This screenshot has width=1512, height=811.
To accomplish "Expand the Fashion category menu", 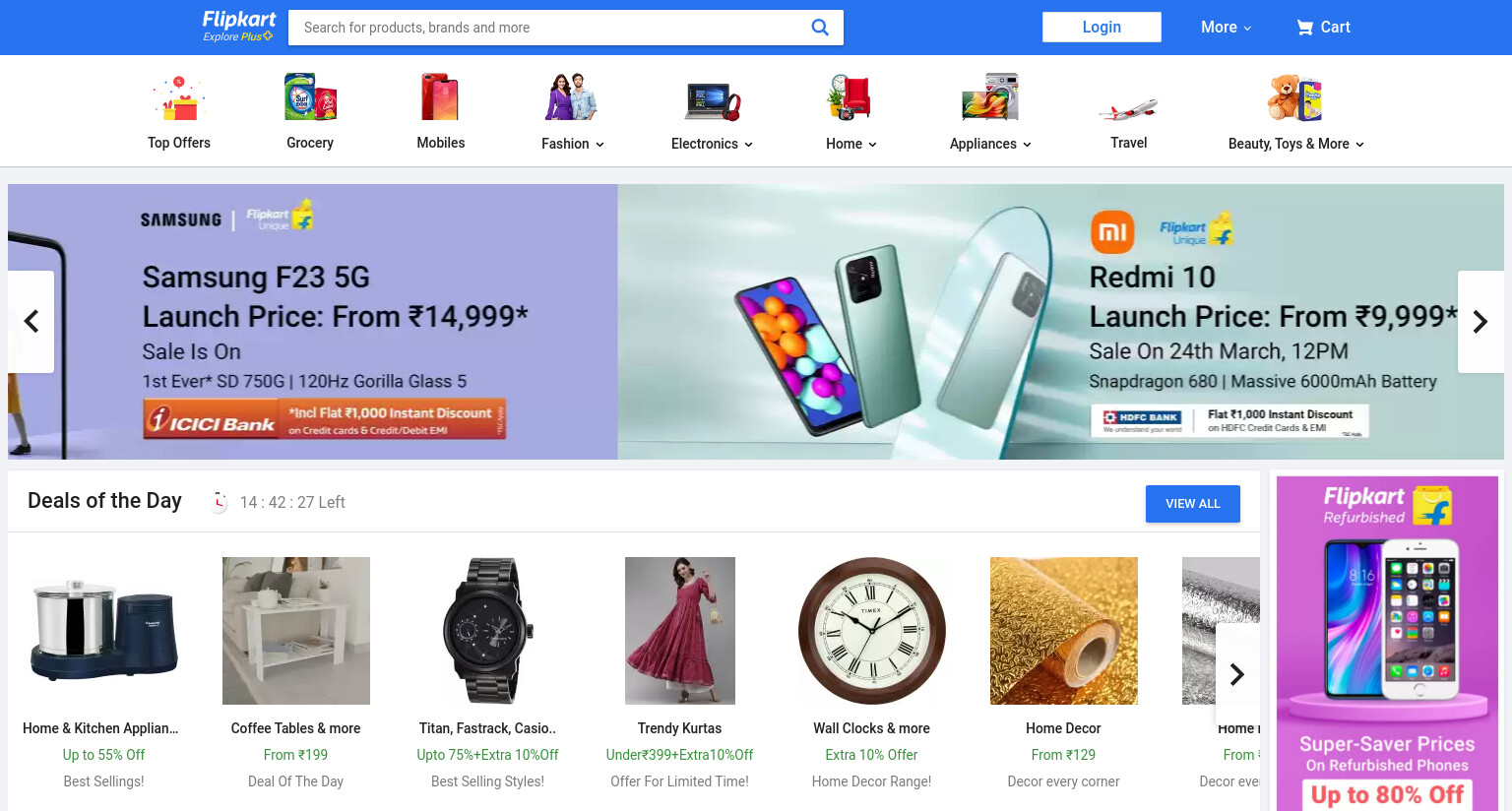I will click(x=572, y=144).
